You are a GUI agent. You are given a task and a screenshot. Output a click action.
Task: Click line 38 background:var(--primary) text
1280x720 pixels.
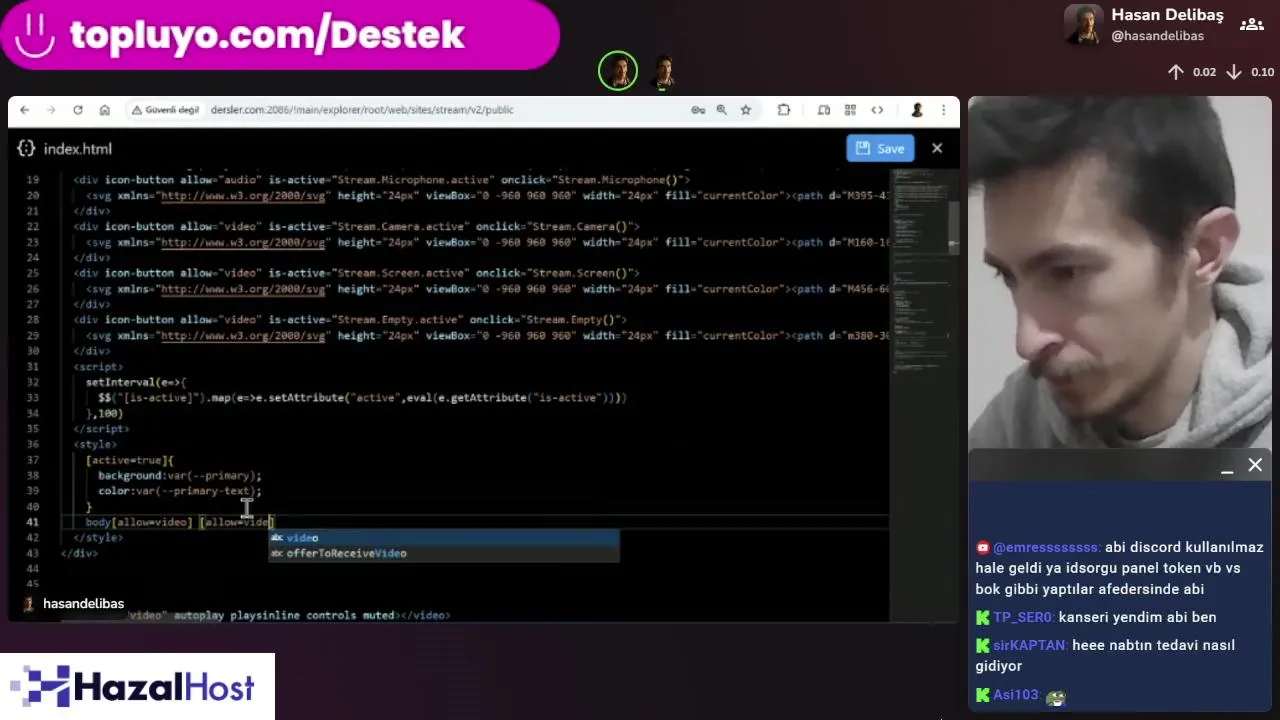click(x=180, y=475)
